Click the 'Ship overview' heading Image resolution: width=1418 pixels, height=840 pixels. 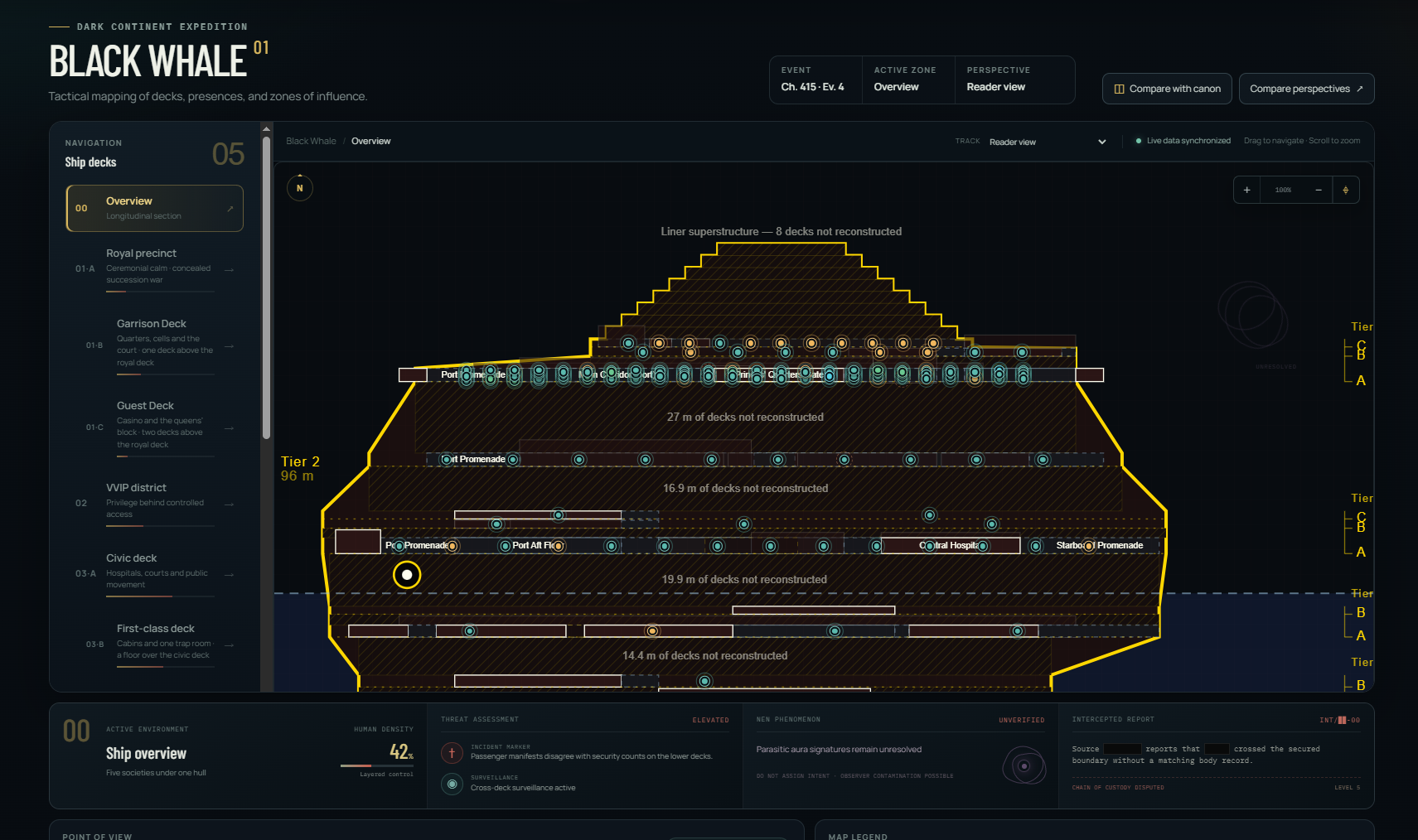(x=146, y=753)
